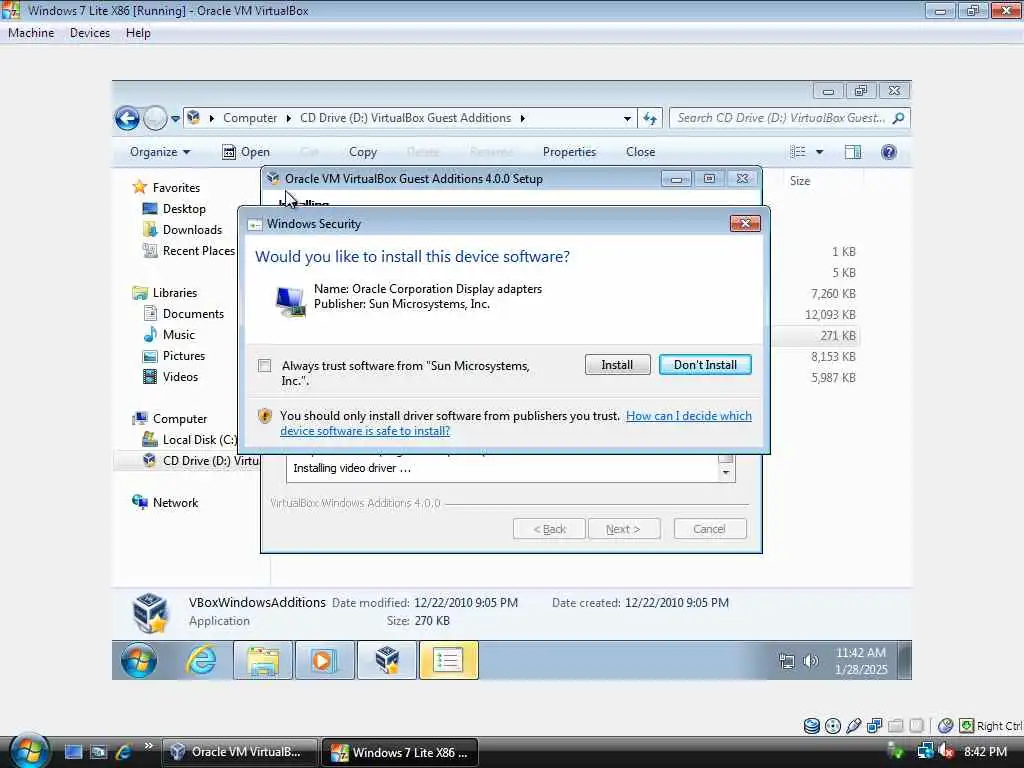
Task: Click Properties in Explorer toolbar
Action: (569, 152)
